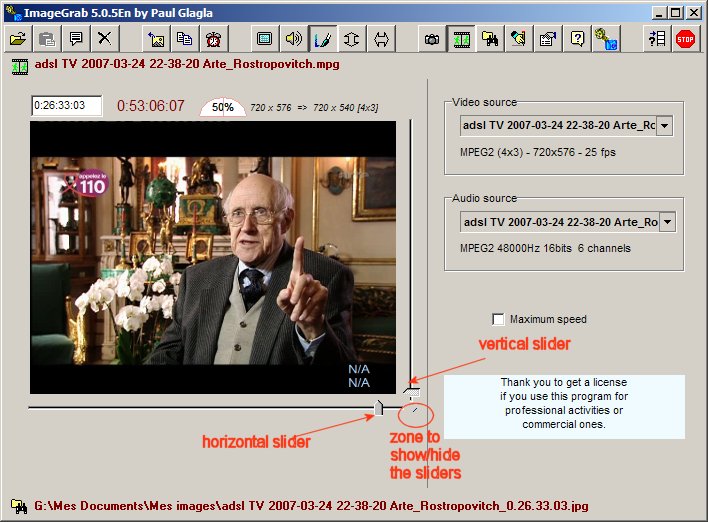708x522 pixels.
Task: Open the text comment bubble tool
Action: 76,39
